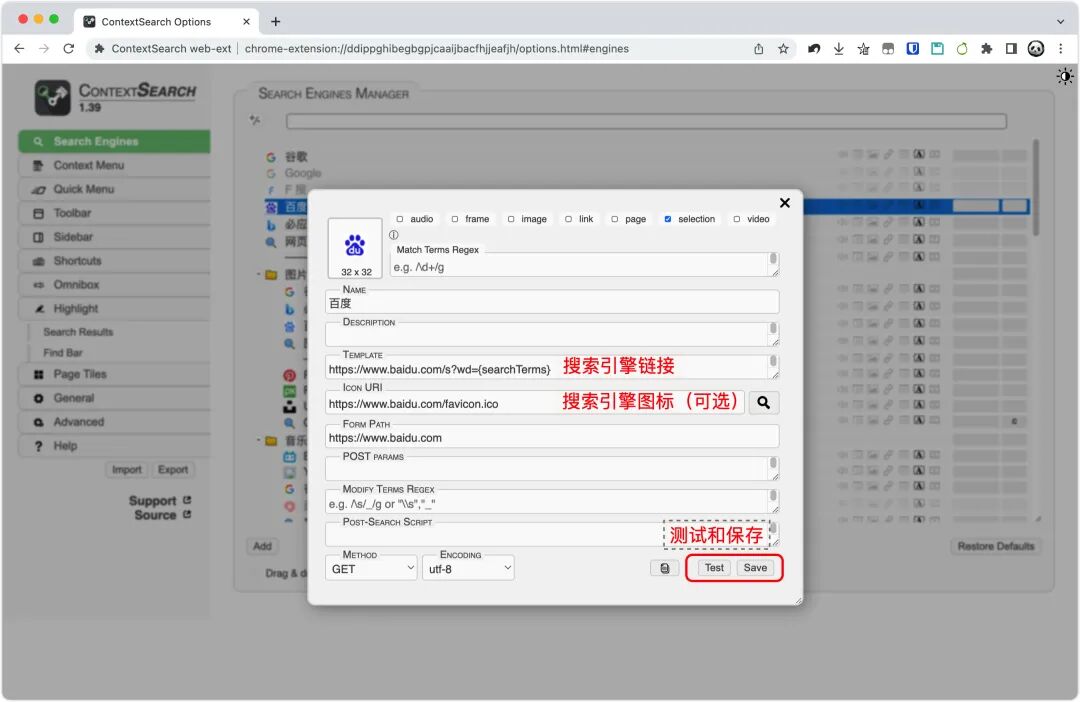This screenshot has height=702, width=1080.
Task: Click the wand icon beside the manager search bar
Action: tap(256, 121)
